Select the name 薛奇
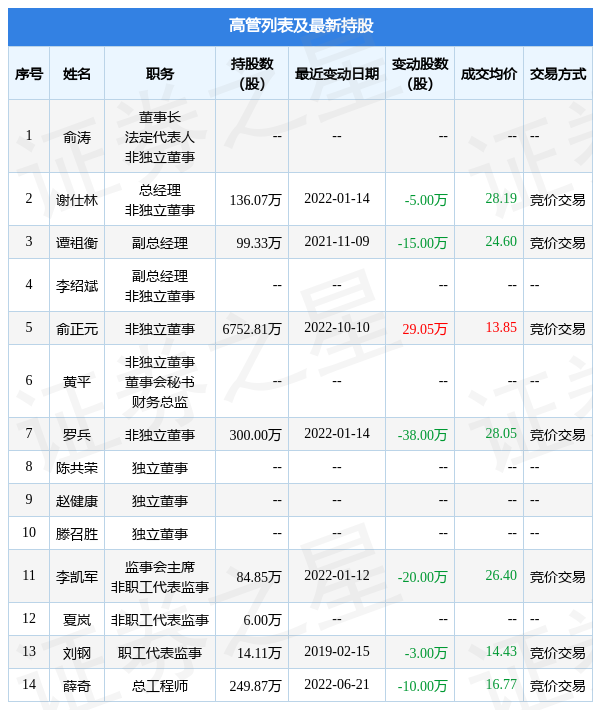593x710 pixels. [x=77, y=686]
